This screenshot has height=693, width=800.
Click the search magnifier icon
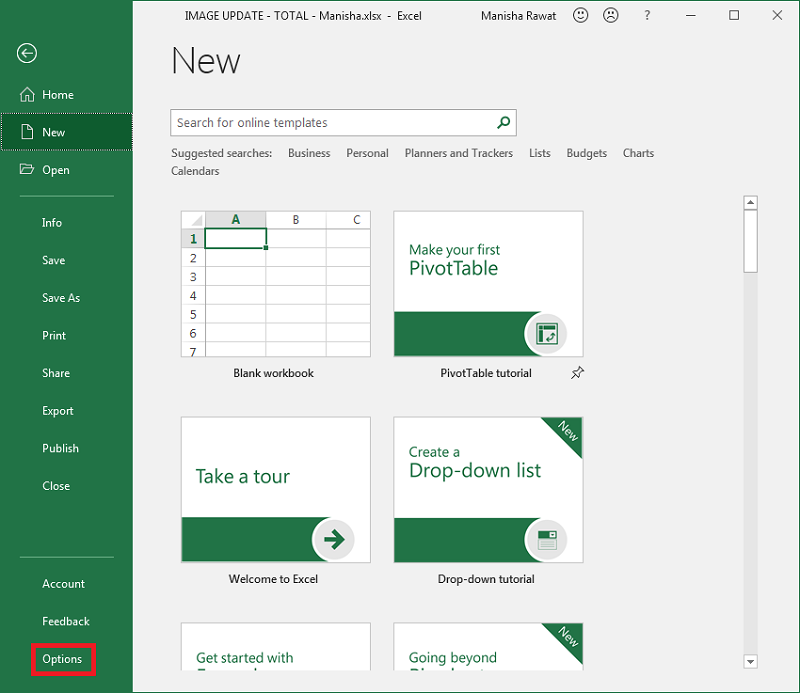(504, 122)
